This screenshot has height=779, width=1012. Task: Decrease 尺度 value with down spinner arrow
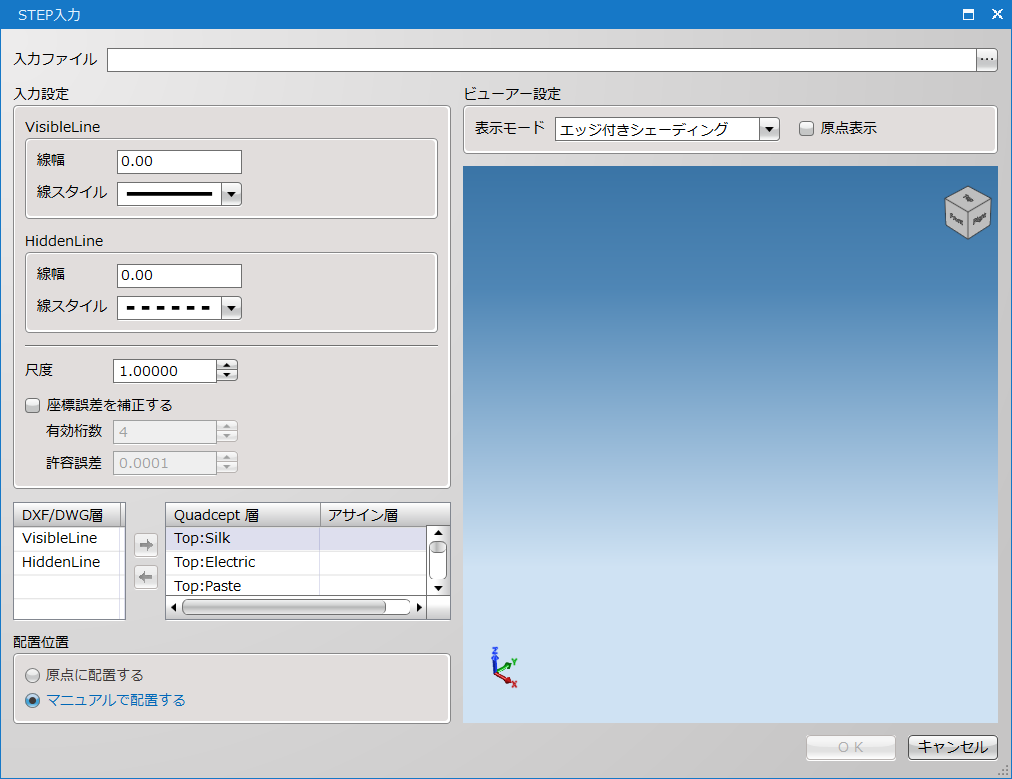(227, 377)
